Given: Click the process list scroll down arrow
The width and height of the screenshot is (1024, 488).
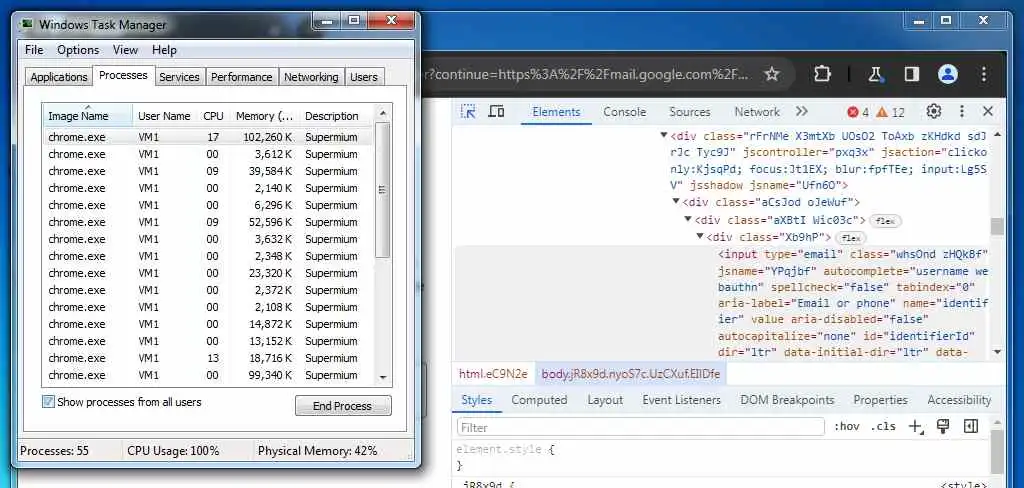Looking at the screenshot, I should click(383, 378).
